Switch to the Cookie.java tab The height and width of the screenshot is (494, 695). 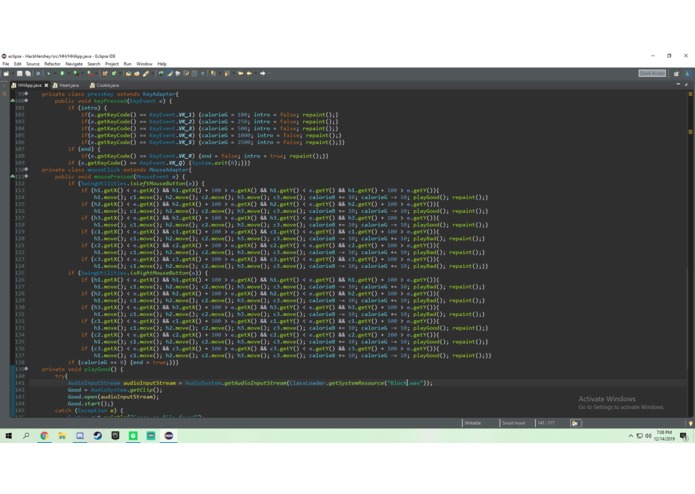104,85
